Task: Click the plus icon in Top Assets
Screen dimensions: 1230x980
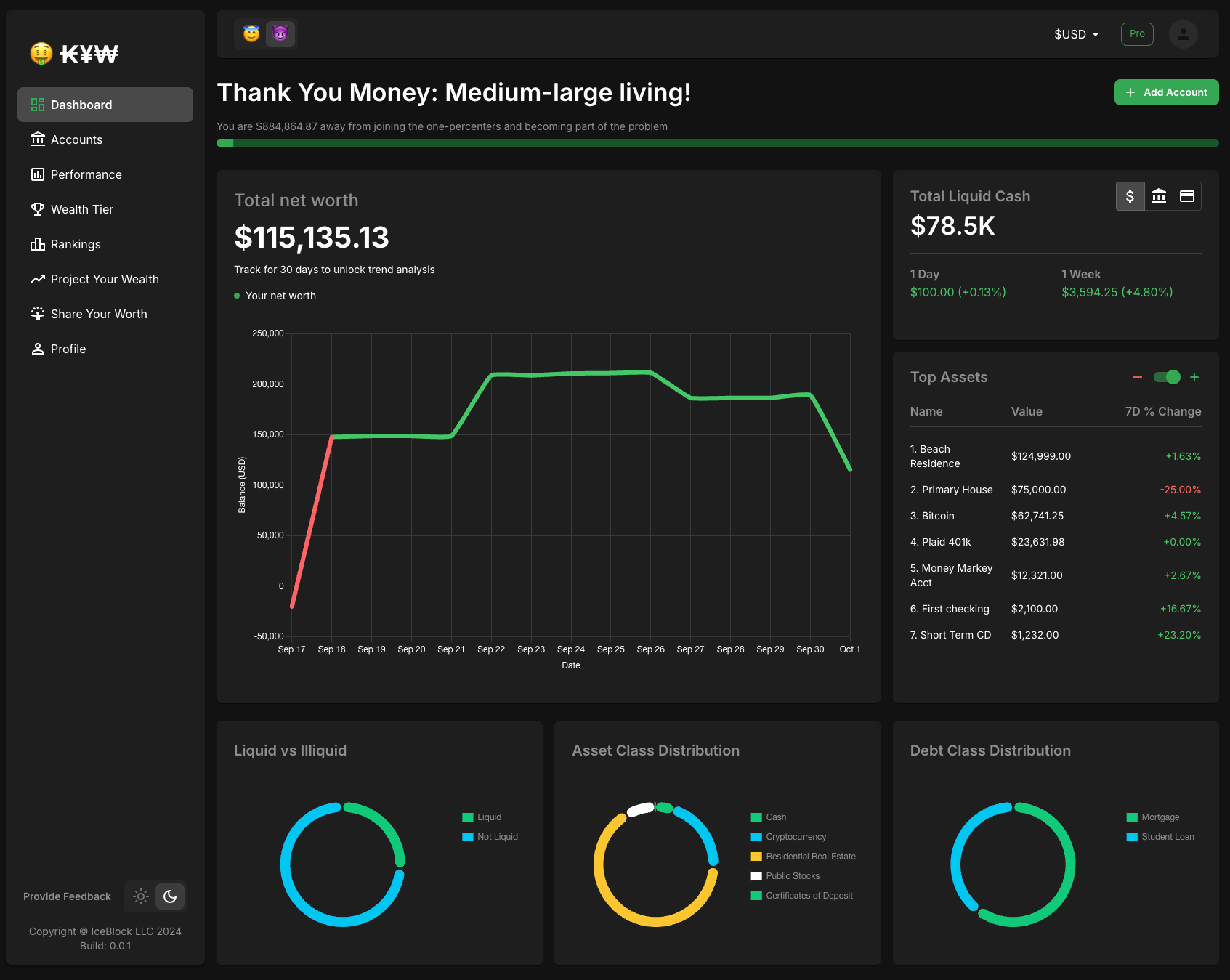Action: tap(1194, 377)
